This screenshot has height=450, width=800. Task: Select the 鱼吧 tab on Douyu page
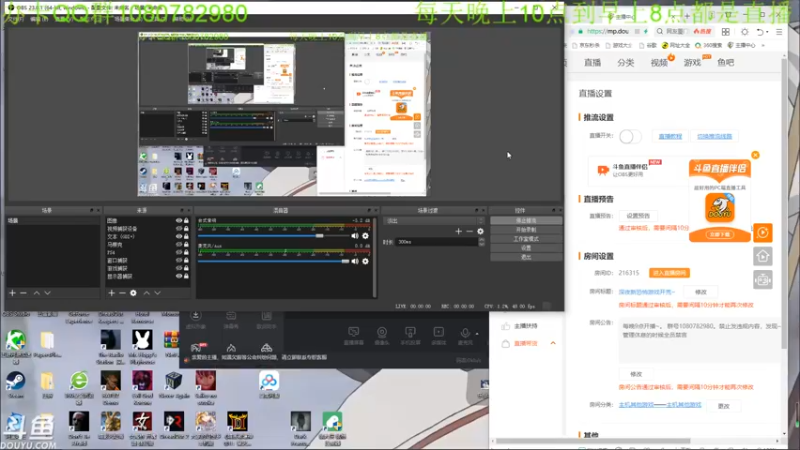[725, 63]
